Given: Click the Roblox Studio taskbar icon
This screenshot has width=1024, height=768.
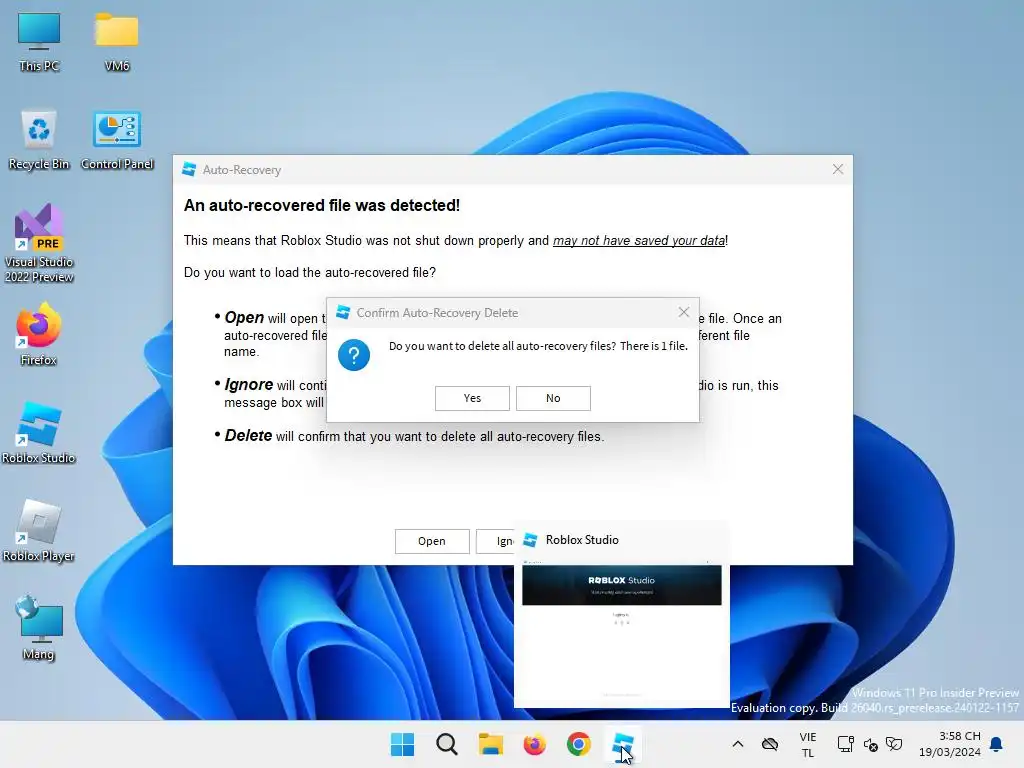Looking at the screenshot, I should pyautogui.click(x=622, y=744).
